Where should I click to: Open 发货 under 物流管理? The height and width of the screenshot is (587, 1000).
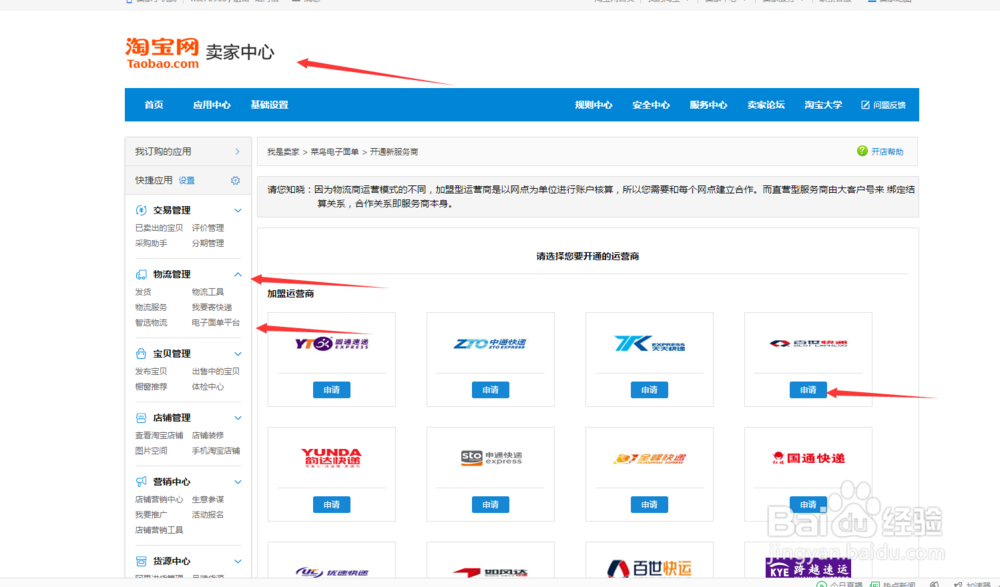point(143,292)
